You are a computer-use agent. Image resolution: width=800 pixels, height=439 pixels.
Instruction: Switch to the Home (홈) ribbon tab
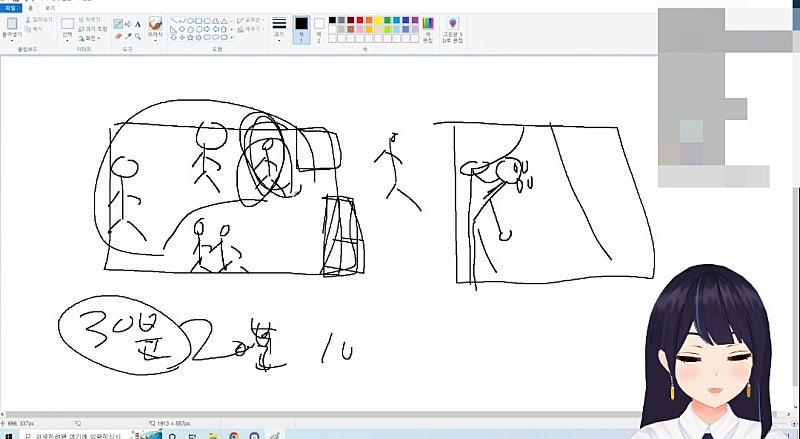pos(31,8)
